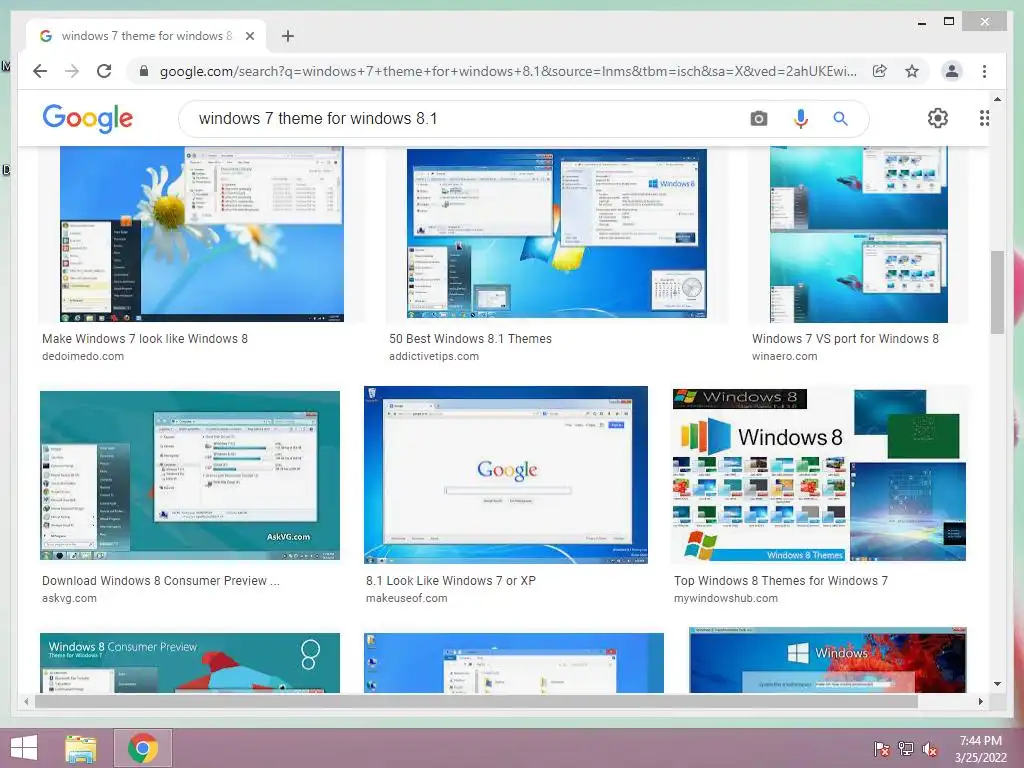Select the 'windows 7 theme for windows 8' tab

(x=146, y=36)
